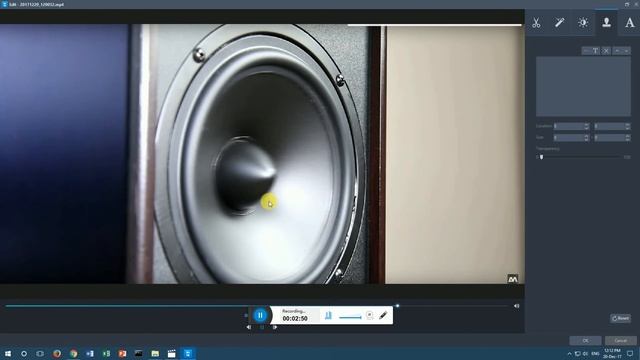The width and height of the screenshot is (640, 360).
Task: Add a text watermark with T button
Action: point(596,51)
